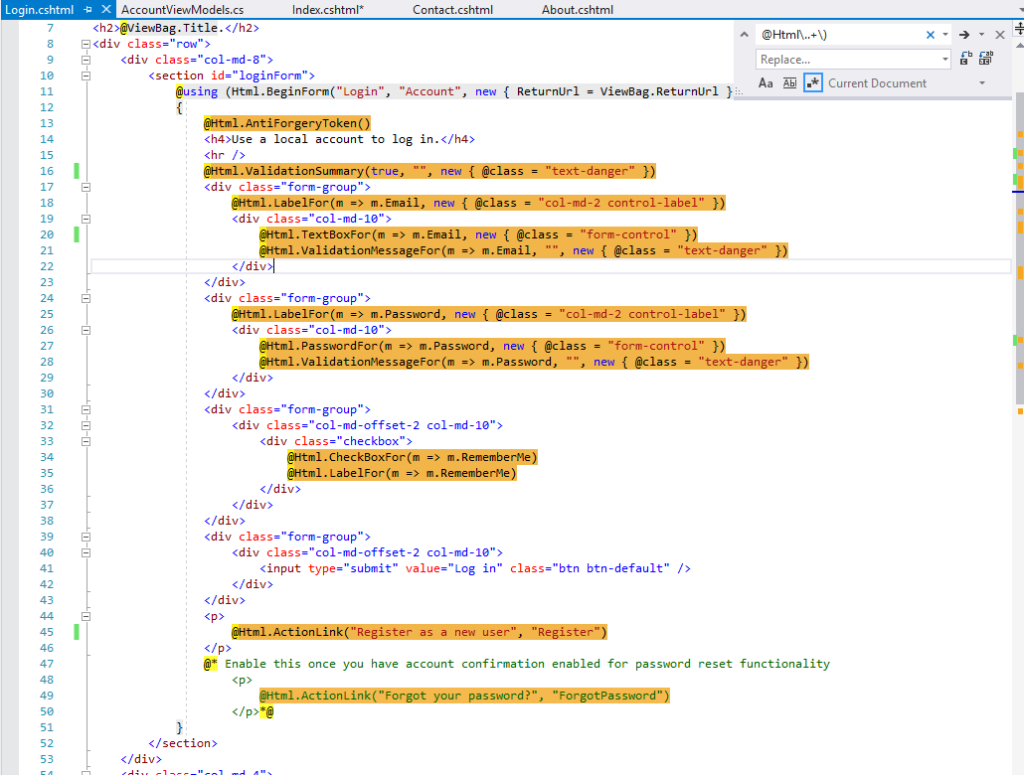This screenshot has height=775, width=1024.
Task: Enable Match Whole Word in the Find panel
Action: pos(790,83)
